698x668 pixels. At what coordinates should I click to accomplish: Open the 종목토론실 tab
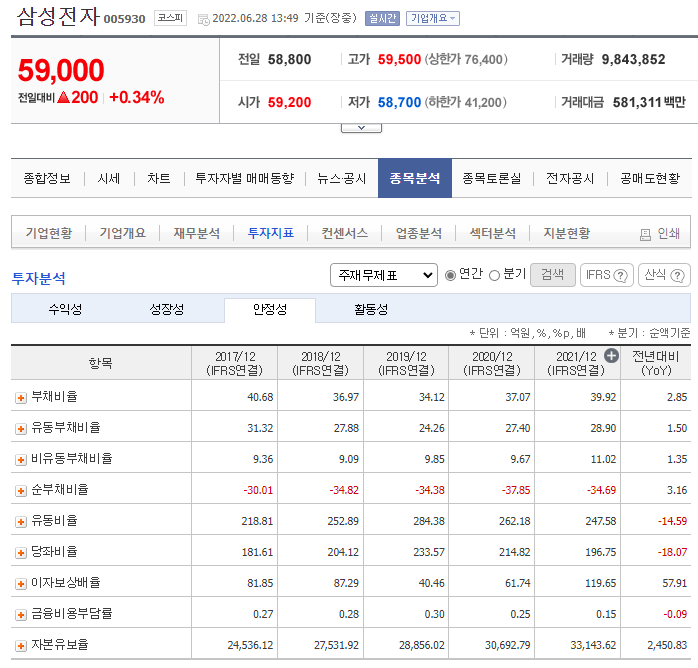point(491,178)
